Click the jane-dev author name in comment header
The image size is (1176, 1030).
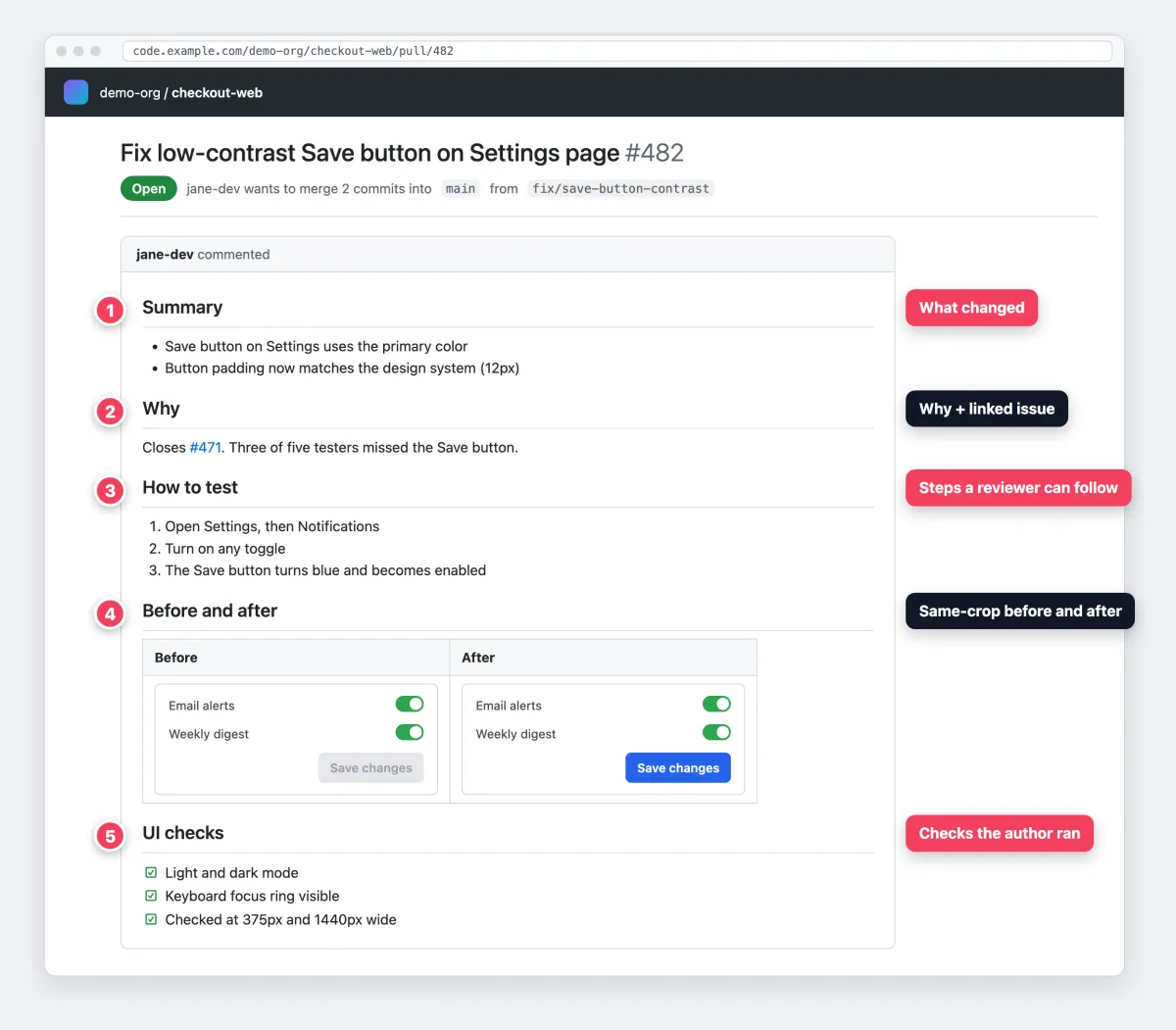click(165, 254)
